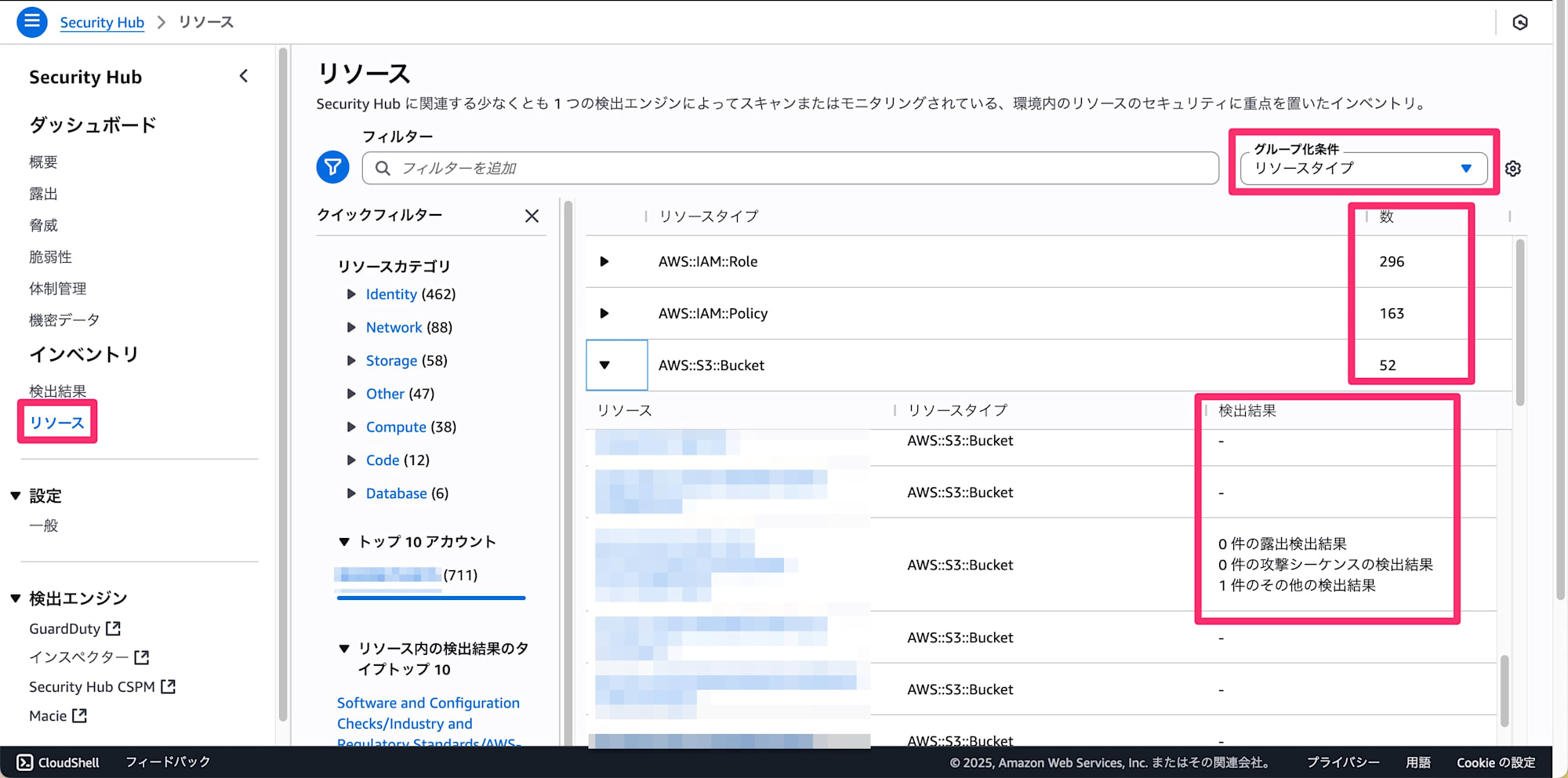Click フィードバック in footer
This screenshot has width=1568, height=778.
(168, 762)
